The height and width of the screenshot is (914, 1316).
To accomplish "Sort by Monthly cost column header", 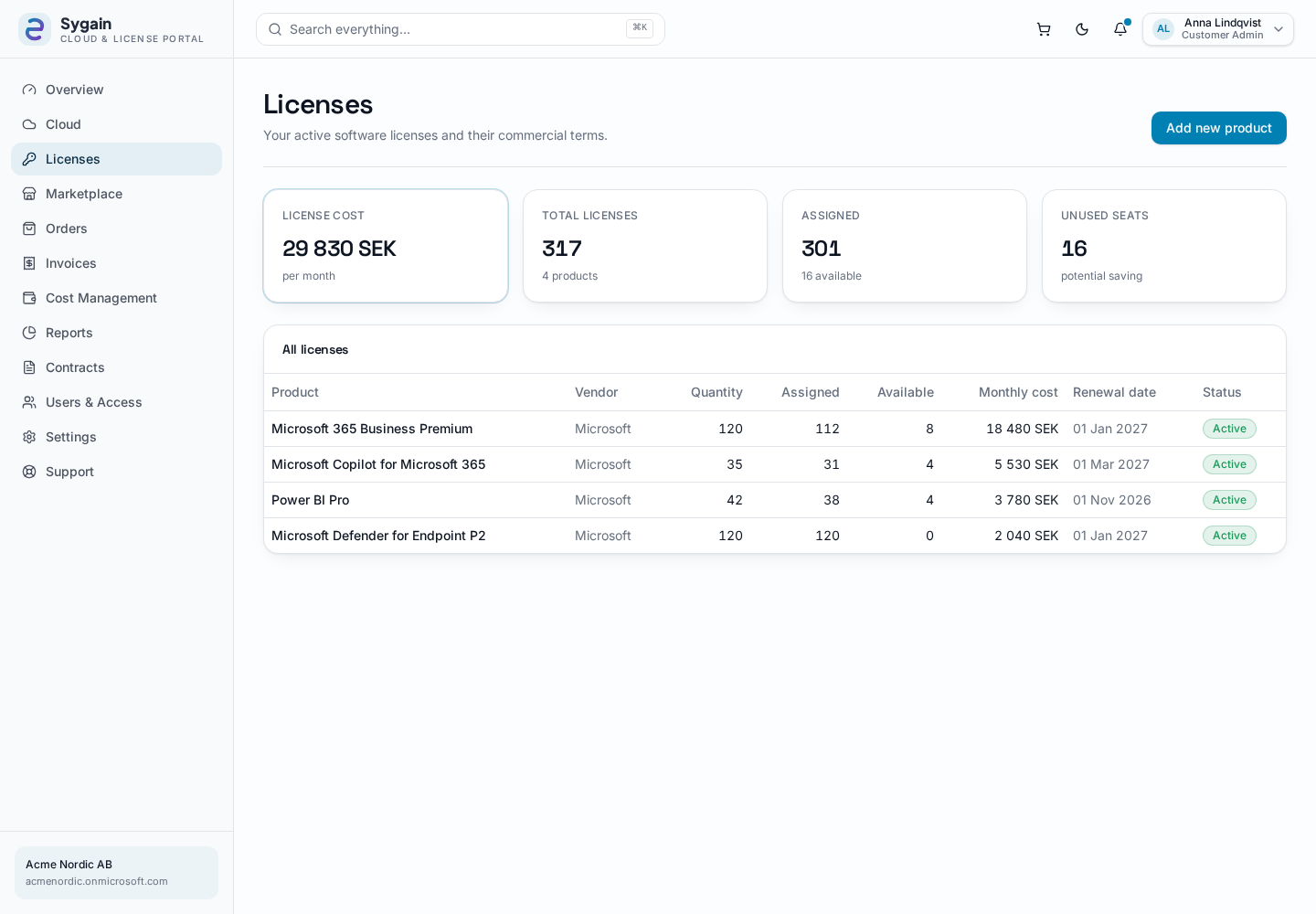I will tap(1018, 392).
